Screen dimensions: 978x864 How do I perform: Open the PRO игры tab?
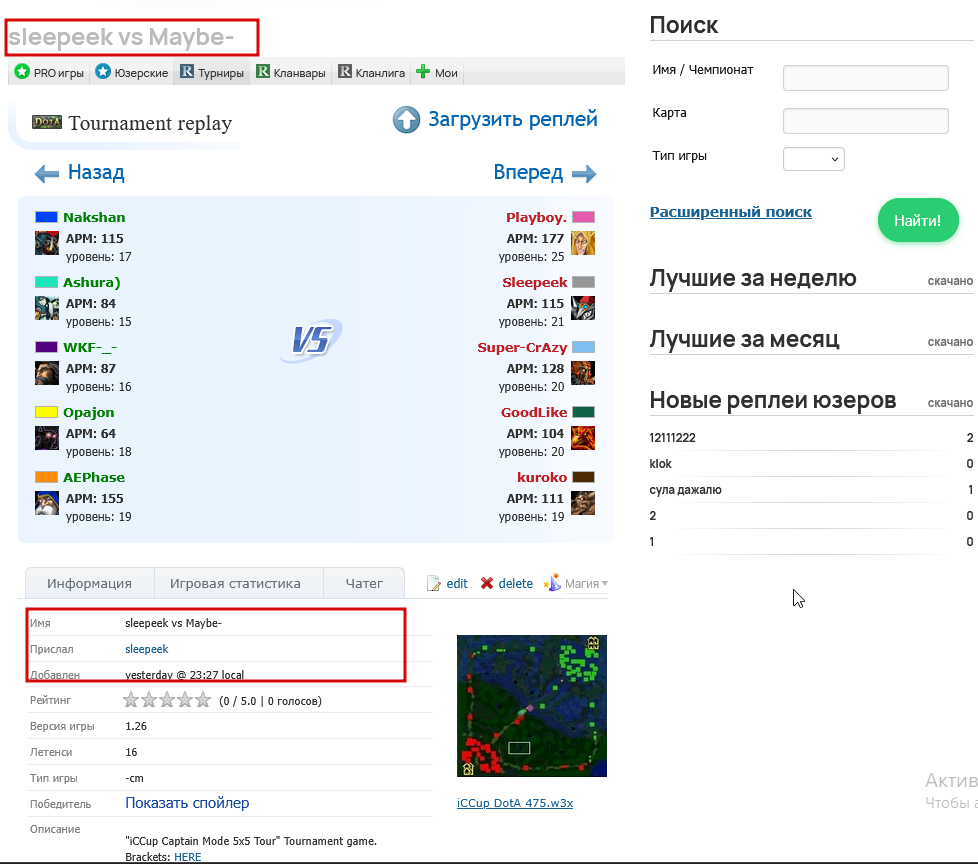pos(49,72)
